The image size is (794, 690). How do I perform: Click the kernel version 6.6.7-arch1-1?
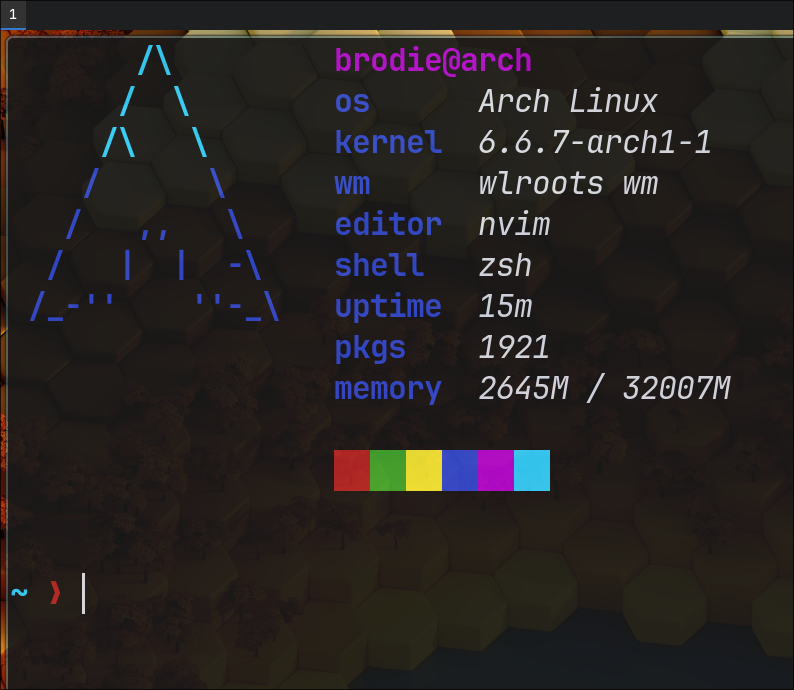coord(595,143)
